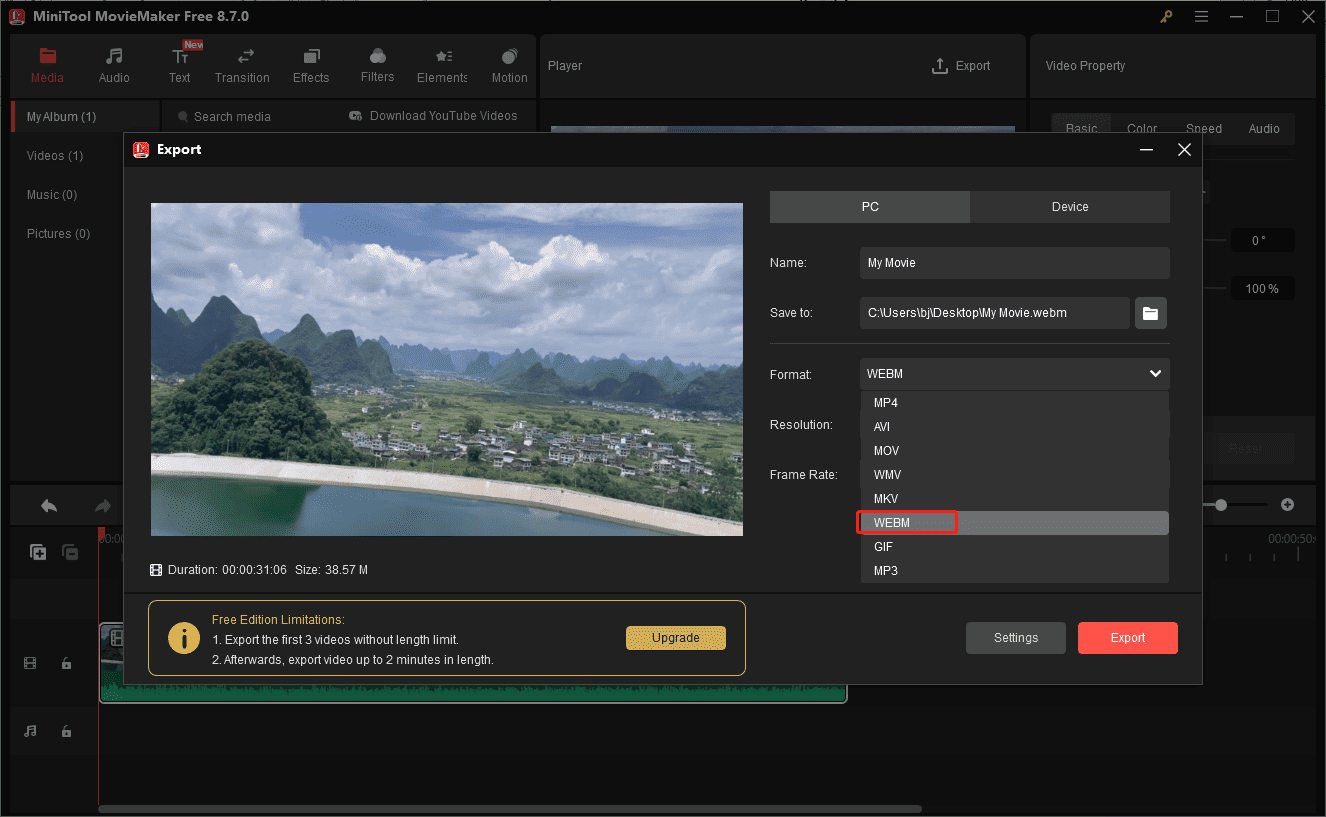This screenshot has height=817, width=1326.
Task: Click the audio track music note icon
Action: pyautogui.click(x=30, y=731)
